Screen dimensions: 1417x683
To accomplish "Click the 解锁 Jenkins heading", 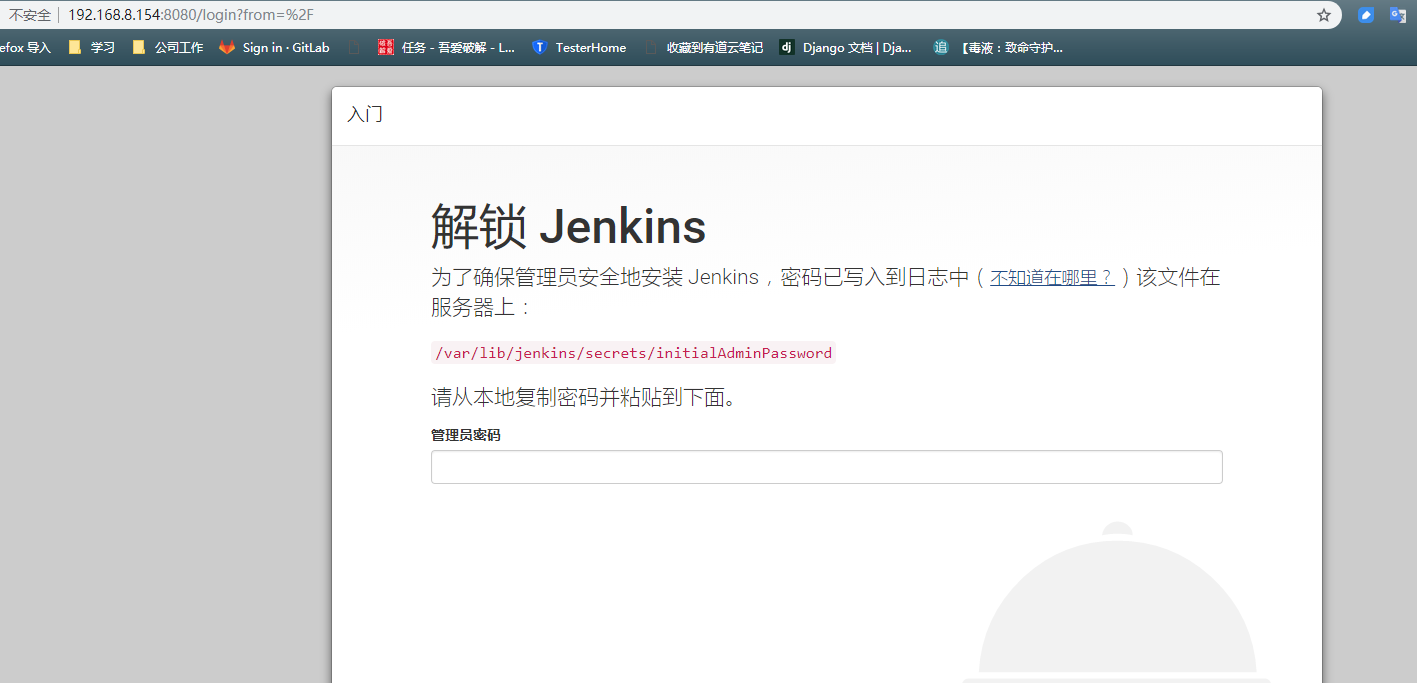I will (568, 227).
